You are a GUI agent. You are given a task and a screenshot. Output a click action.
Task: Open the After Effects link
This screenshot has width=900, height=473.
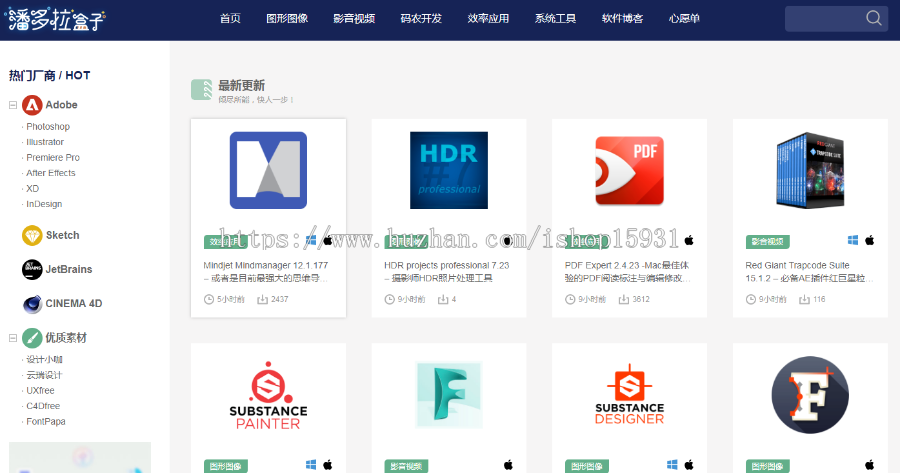click(51, 173)
